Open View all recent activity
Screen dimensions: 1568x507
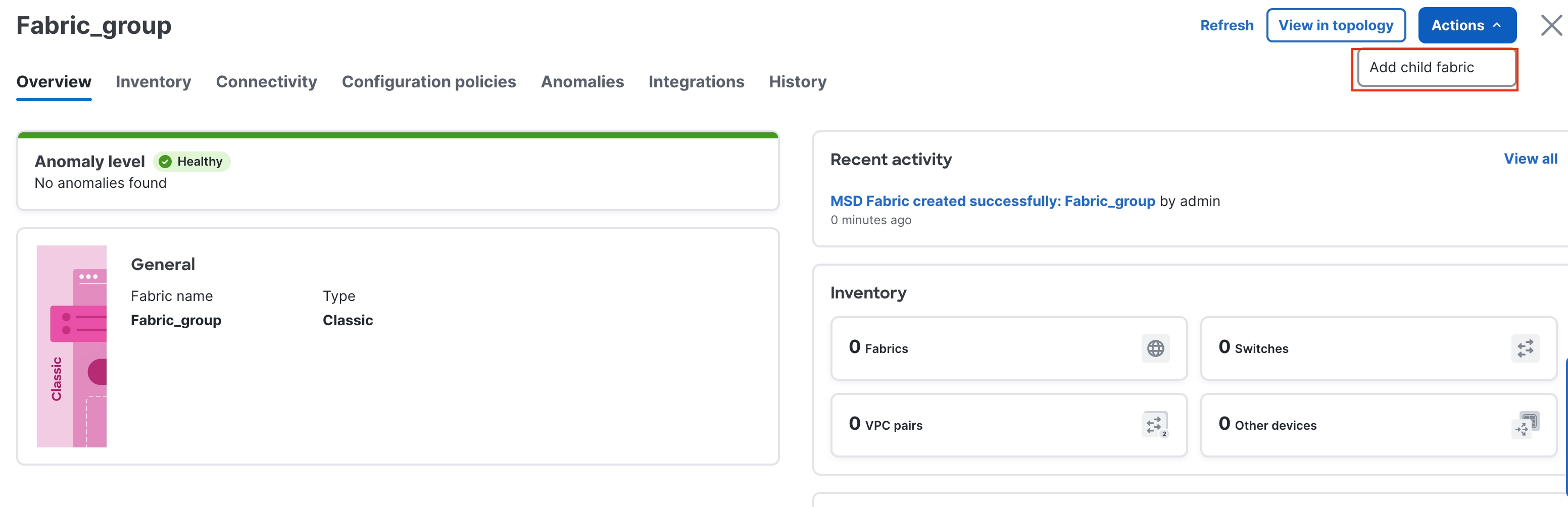point(1531,158)
